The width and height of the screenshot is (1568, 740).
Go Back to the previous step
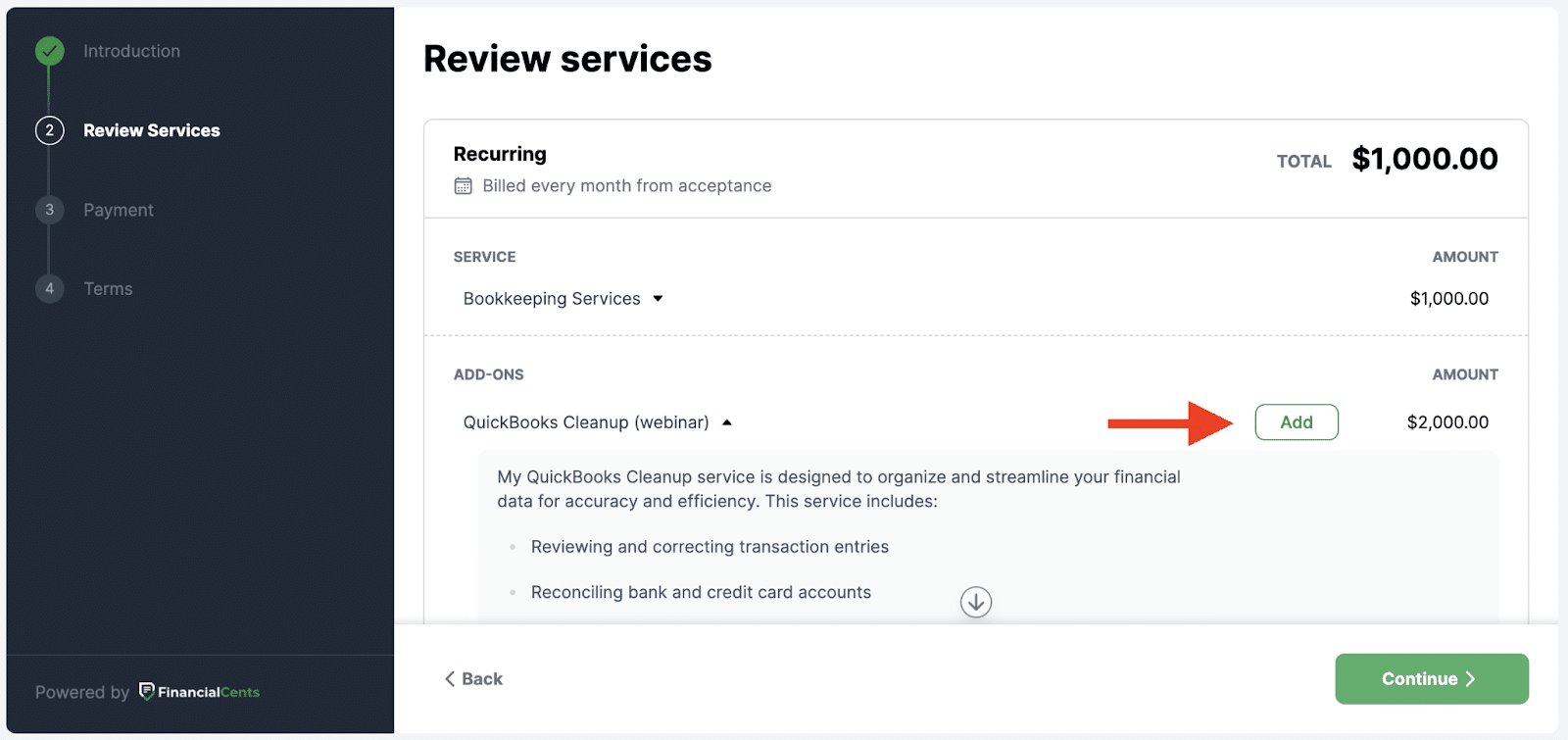[x=473, y=679]
